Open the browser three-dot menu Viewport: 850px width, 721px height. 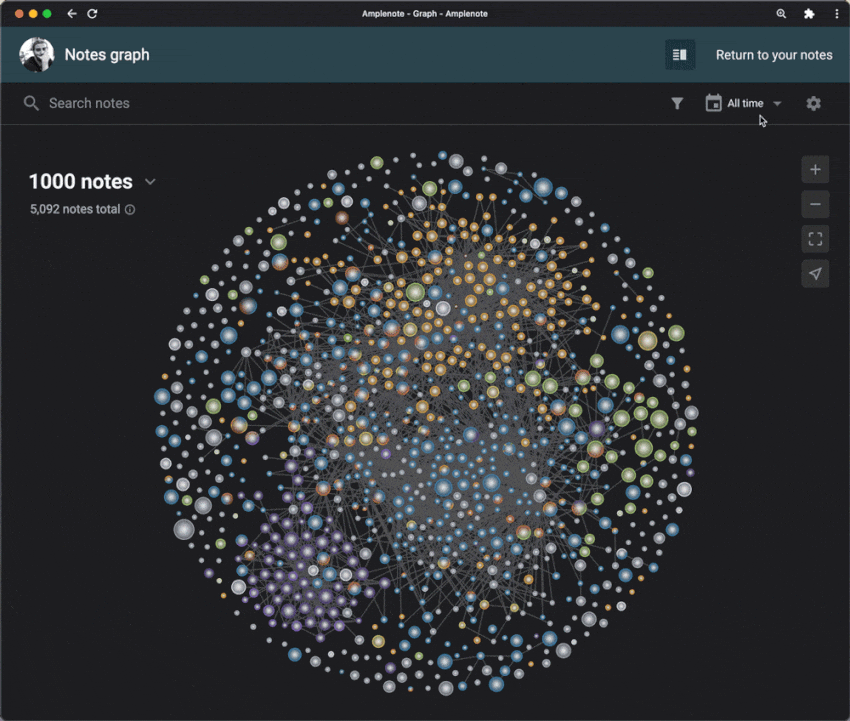coord(836,14)
